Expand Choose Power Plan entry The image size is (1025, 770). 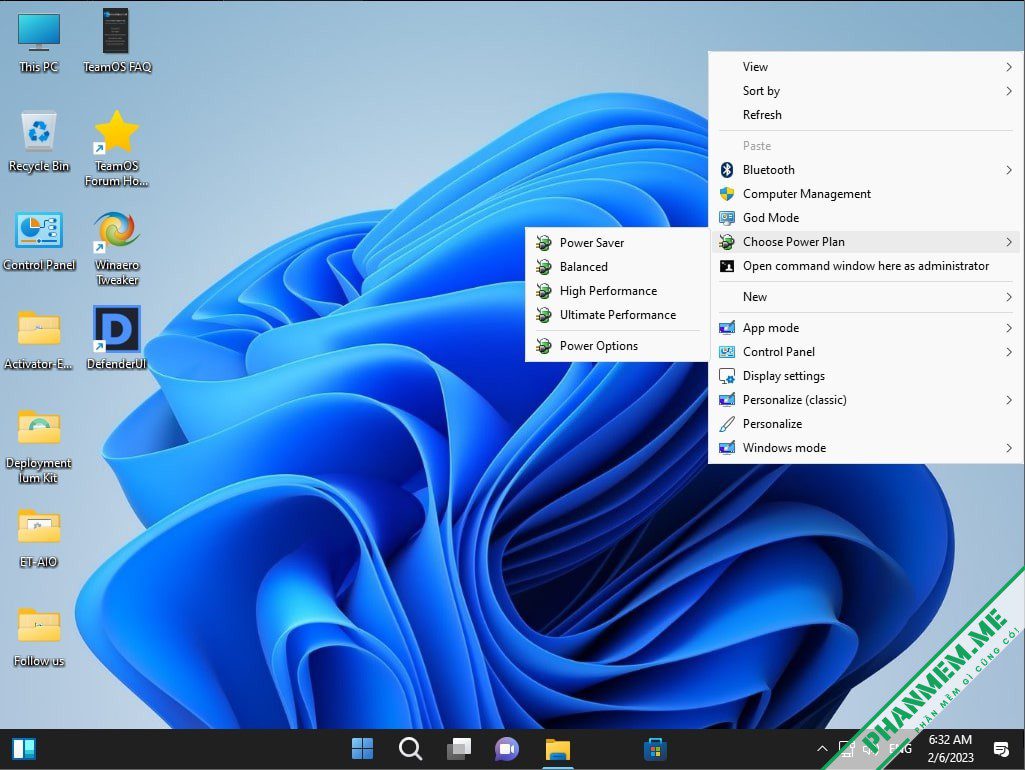coord(865,242)
